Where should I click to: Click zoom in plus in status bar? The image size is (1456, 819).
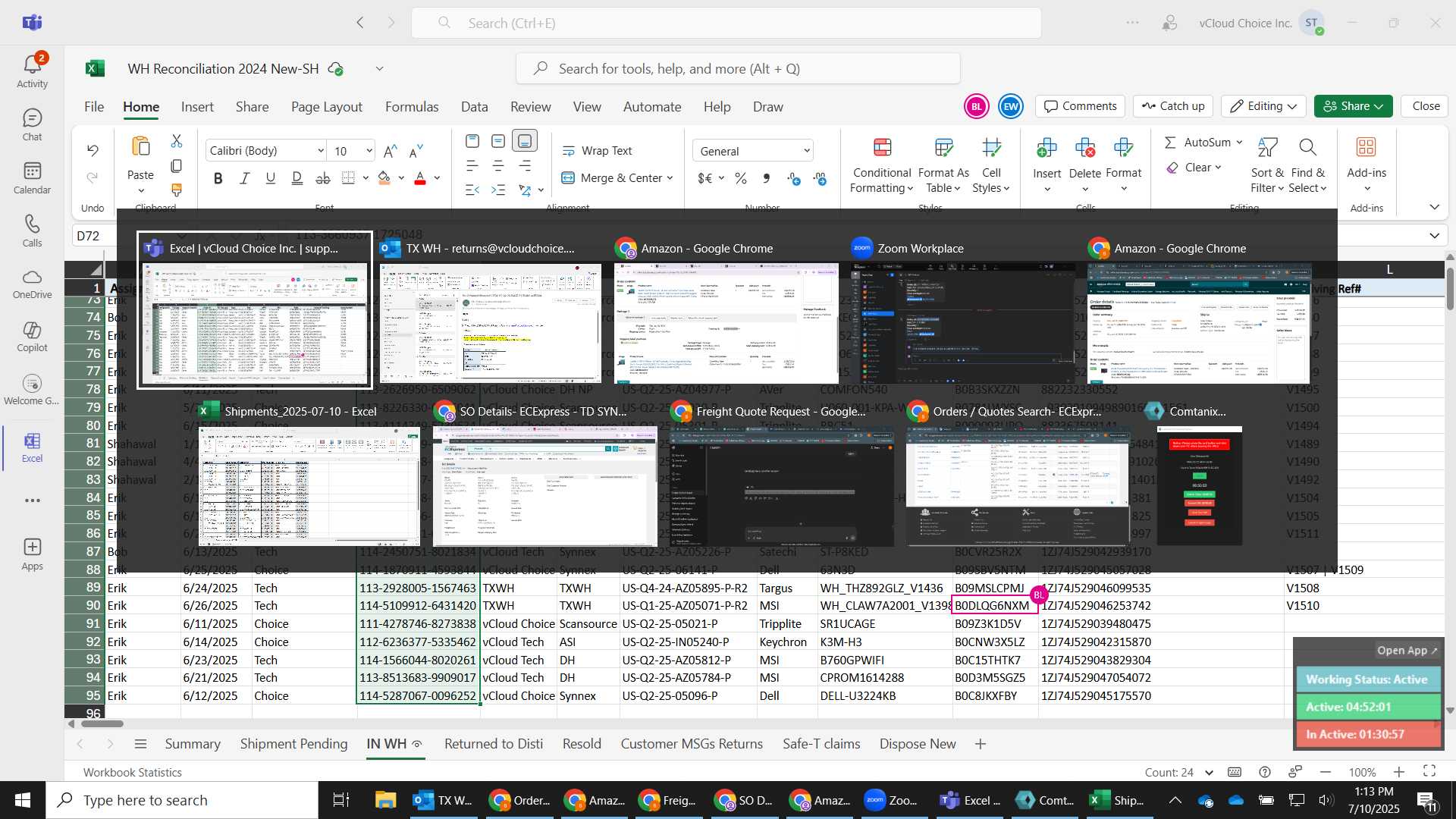(1399, 772)
